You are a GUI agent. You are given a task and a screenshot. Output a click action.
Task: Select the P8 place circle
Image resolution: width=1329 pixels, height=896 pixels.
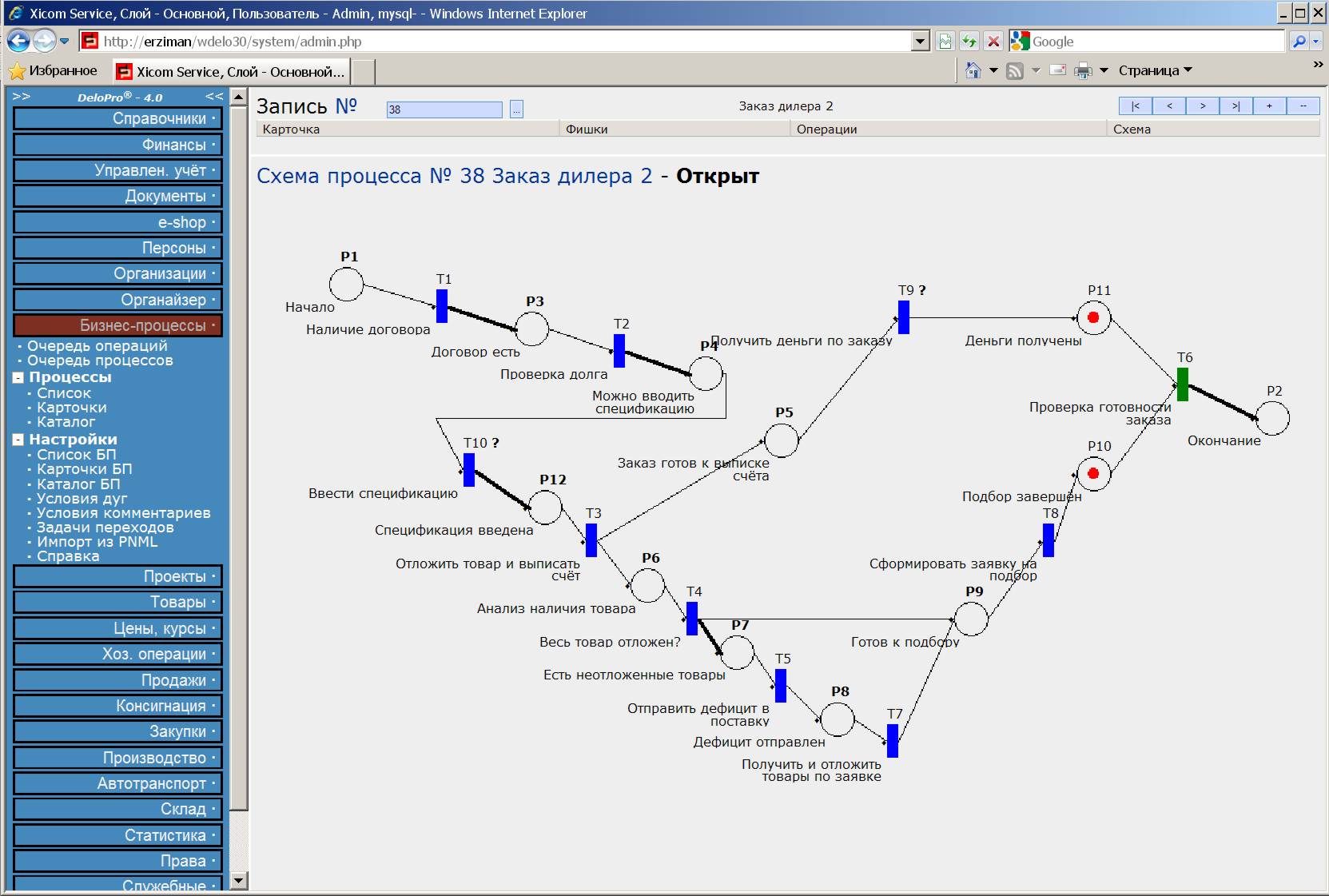click(x=838, y=719)
